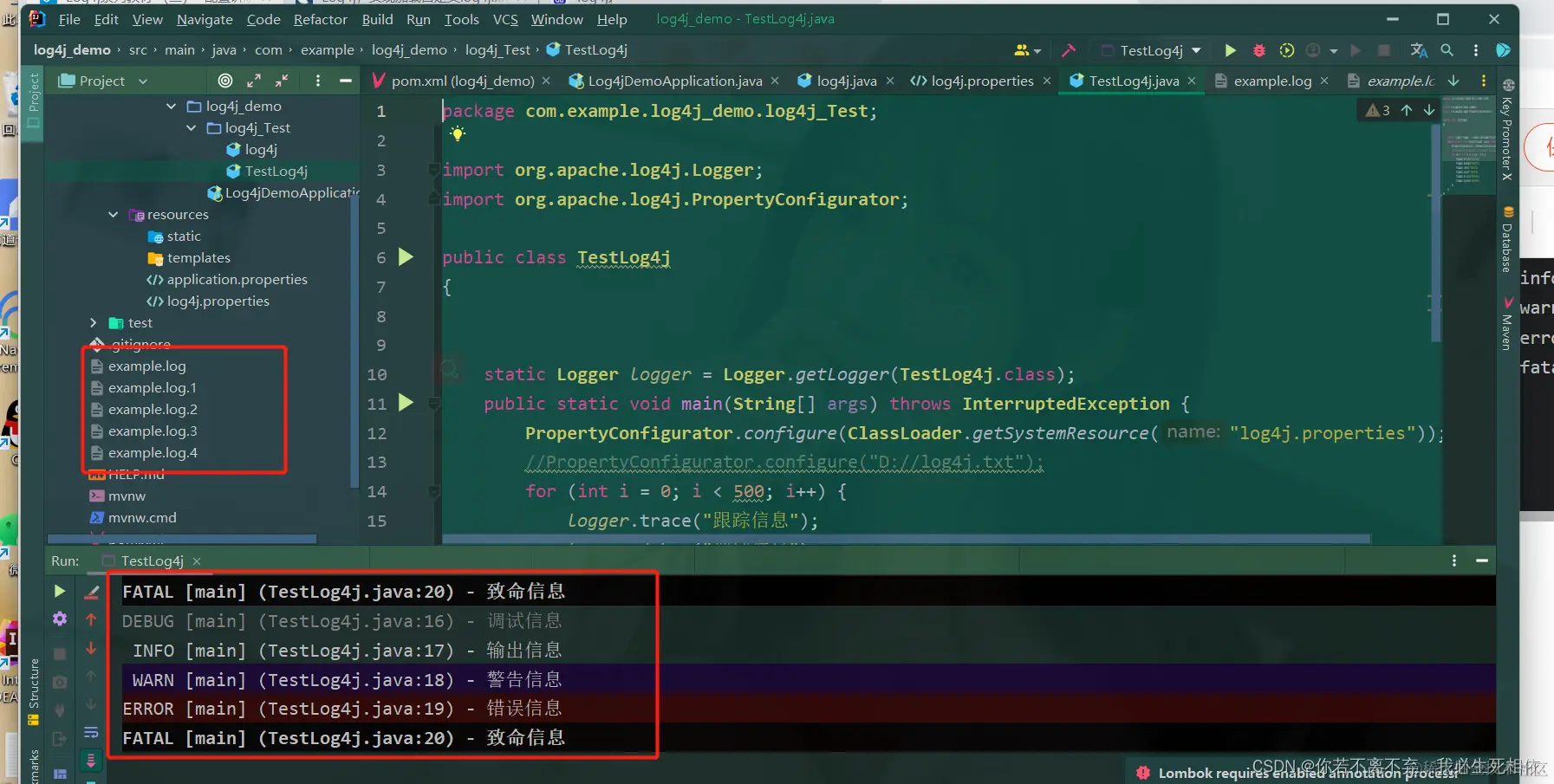Select mvnw.cmd file in tree

(142, 517)
